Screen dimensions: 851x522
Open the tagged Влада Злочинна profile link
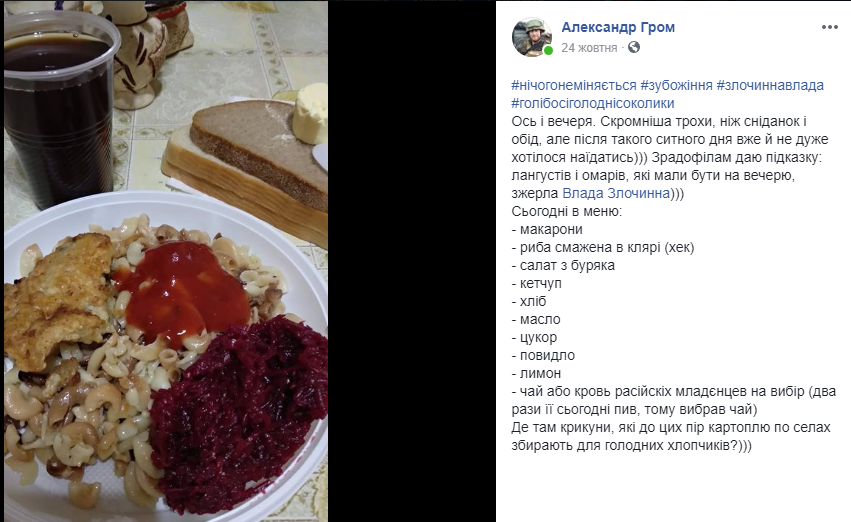[x=616, y=193]
